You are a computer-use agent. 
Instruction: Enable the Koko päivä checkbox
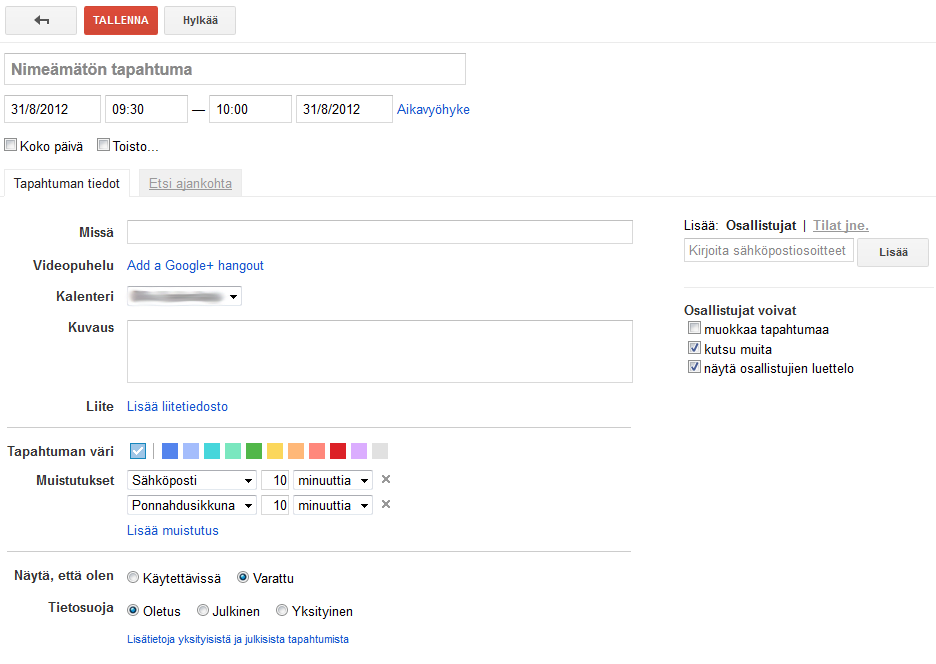(11, 146)
